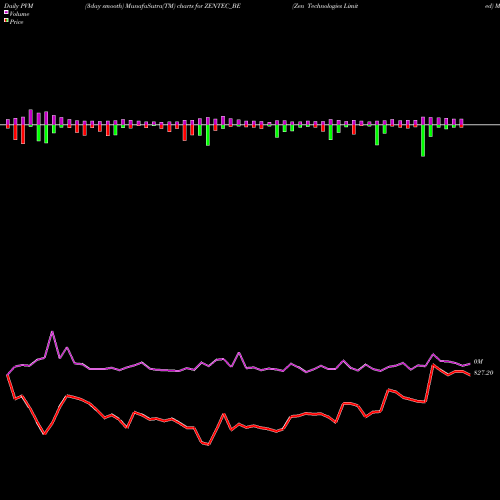
Task: Click the MunafaSutra charts for ZENTEC_BE heading
Action: pos(163,6)
